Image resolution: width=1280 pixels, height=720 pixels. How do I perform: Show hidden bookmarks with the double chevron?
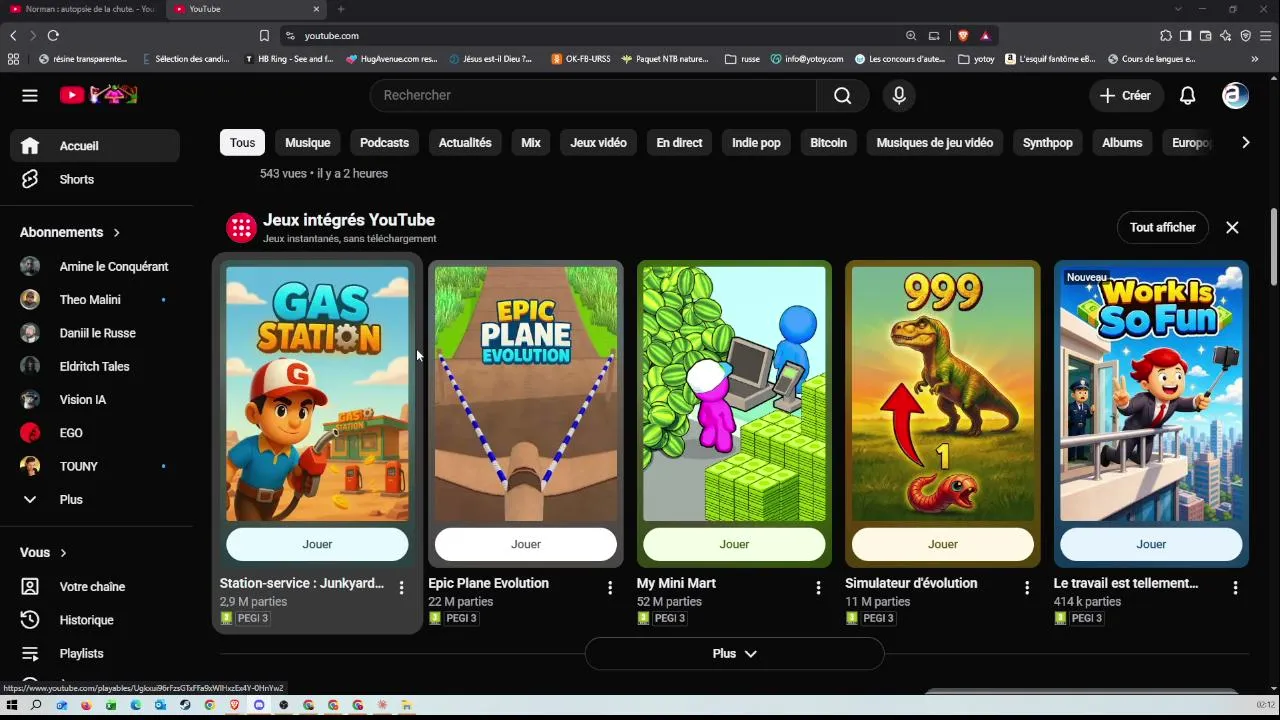point(1255,59)
